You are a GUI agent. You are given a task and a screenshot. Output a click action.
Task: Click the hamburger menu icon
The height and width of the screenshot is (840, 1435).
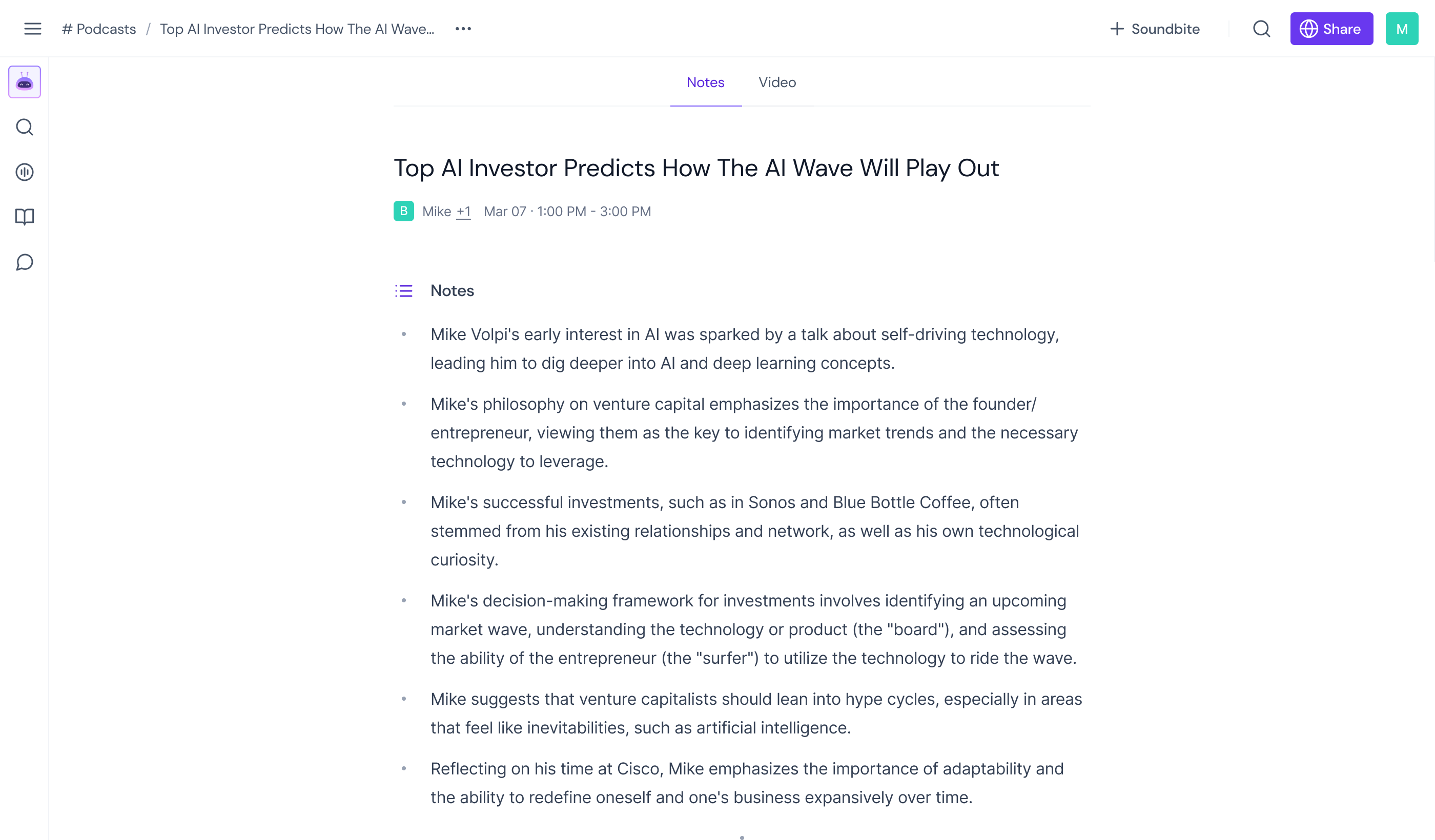tap(32, 29)
